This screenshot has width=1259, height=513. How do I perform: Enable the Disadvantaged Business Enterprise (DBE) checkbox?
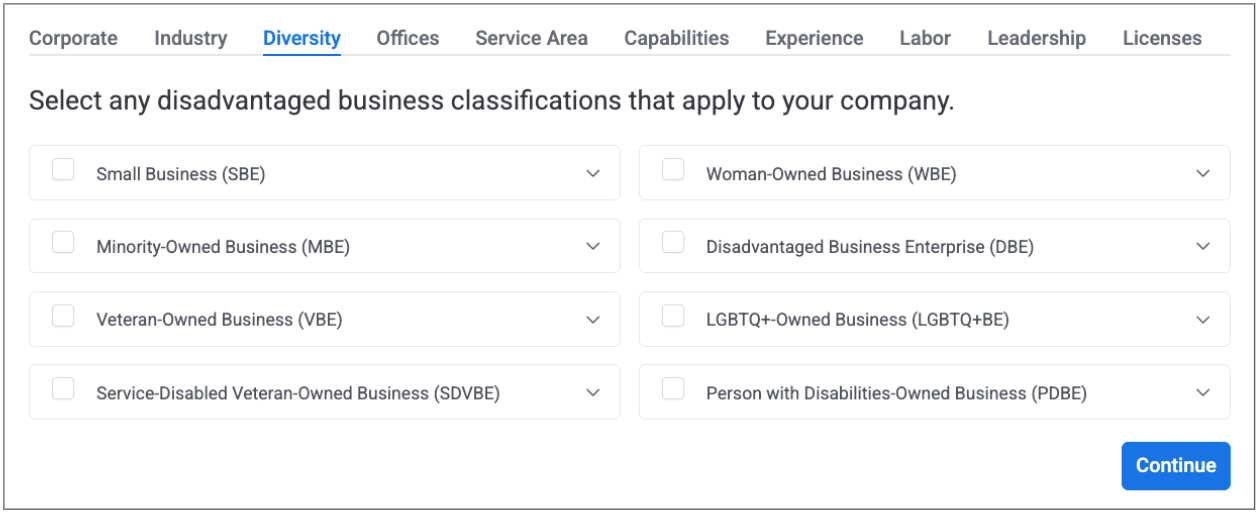tap(673, 243)
